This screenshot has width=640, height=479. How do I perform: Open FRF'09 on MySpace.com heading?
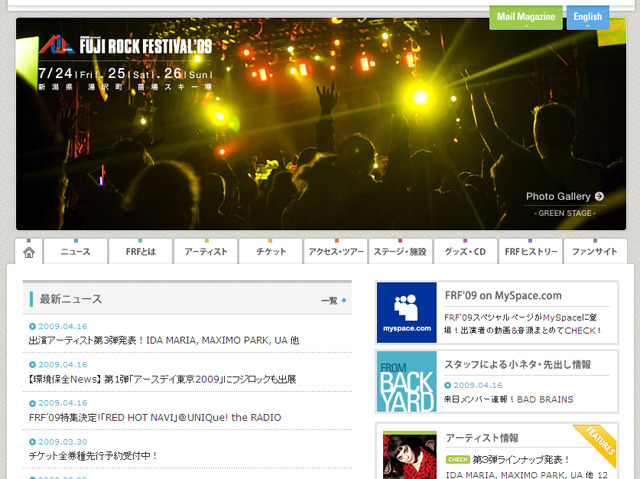pyautogui.click(x=503, y=295)
